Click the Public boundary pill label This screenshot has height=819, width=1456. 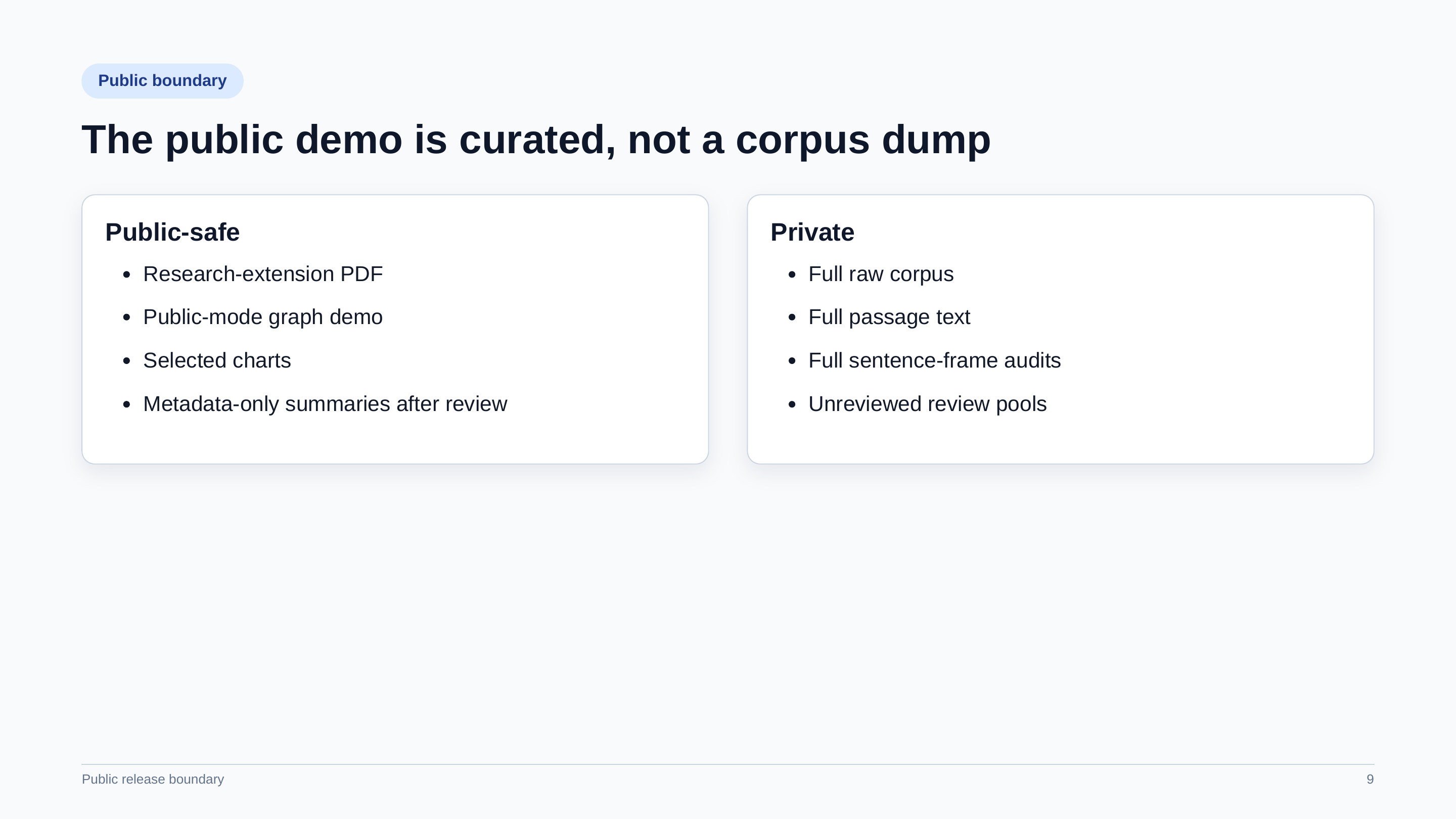pyautogui.click(x=162, y=81)
